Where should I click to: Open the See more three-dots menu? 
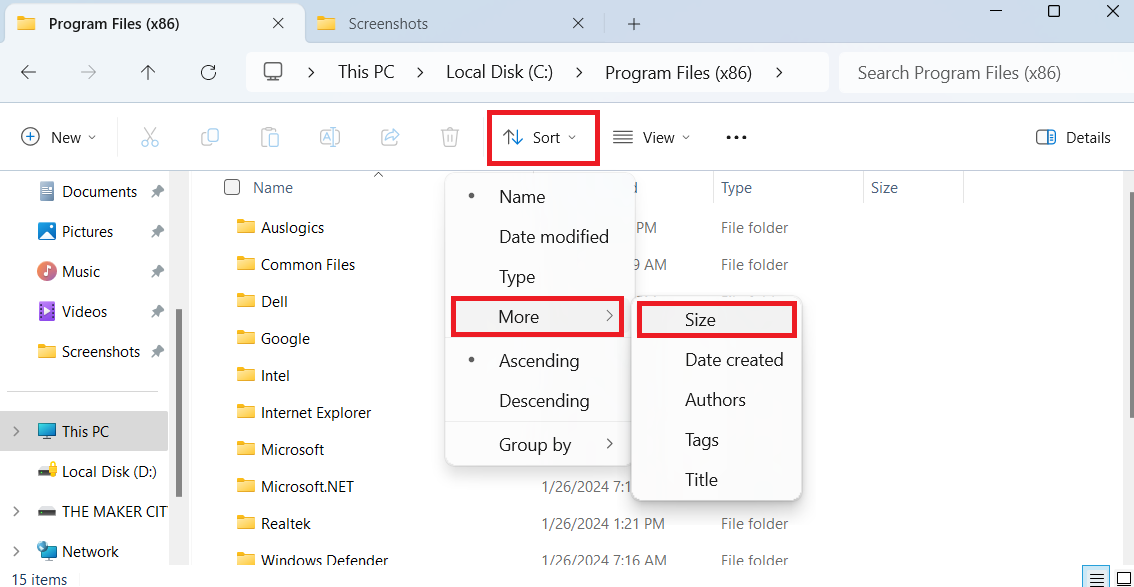click(x=736, y=137)
